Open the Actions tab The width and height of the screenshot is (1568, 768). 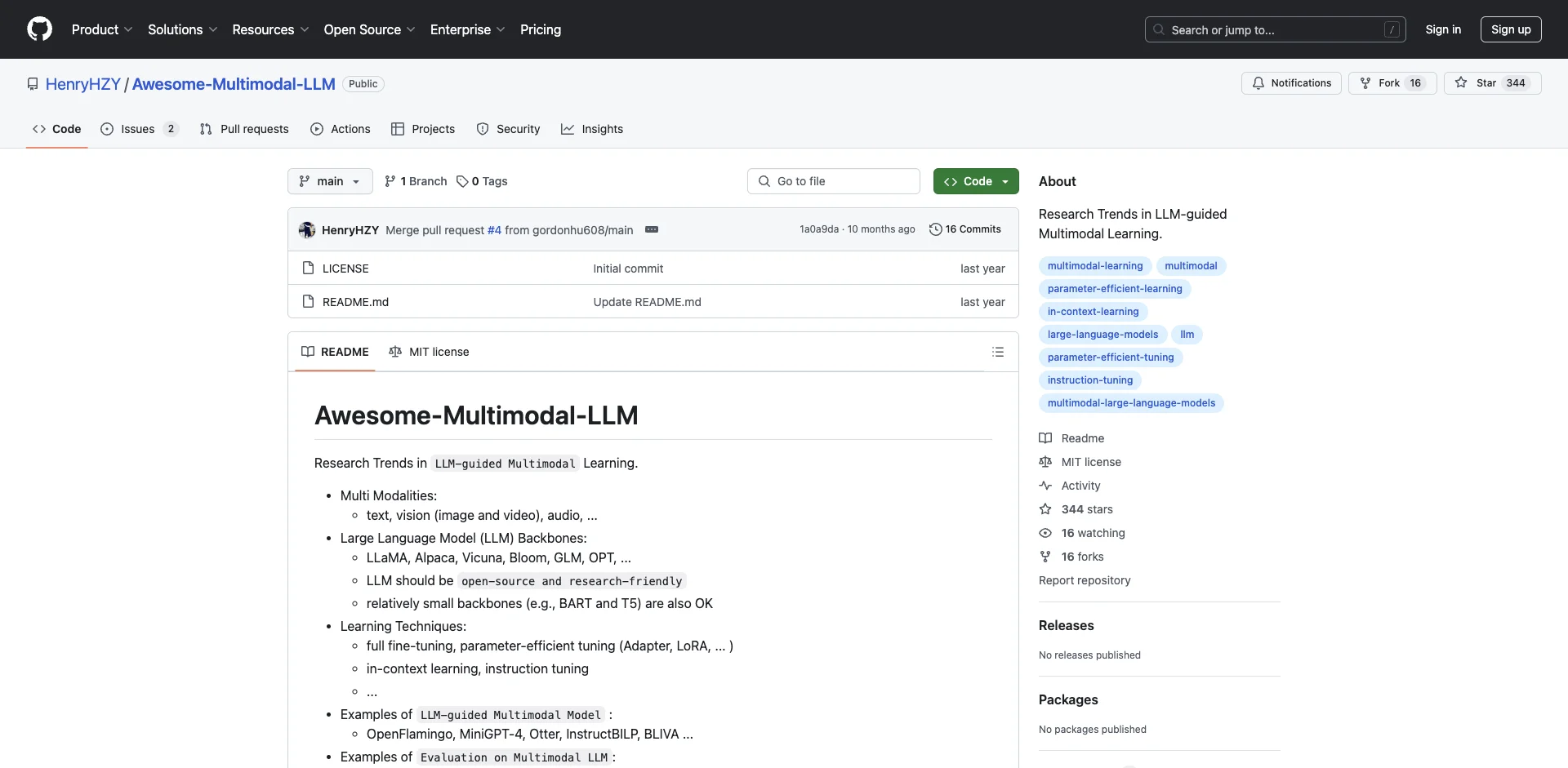341,129
